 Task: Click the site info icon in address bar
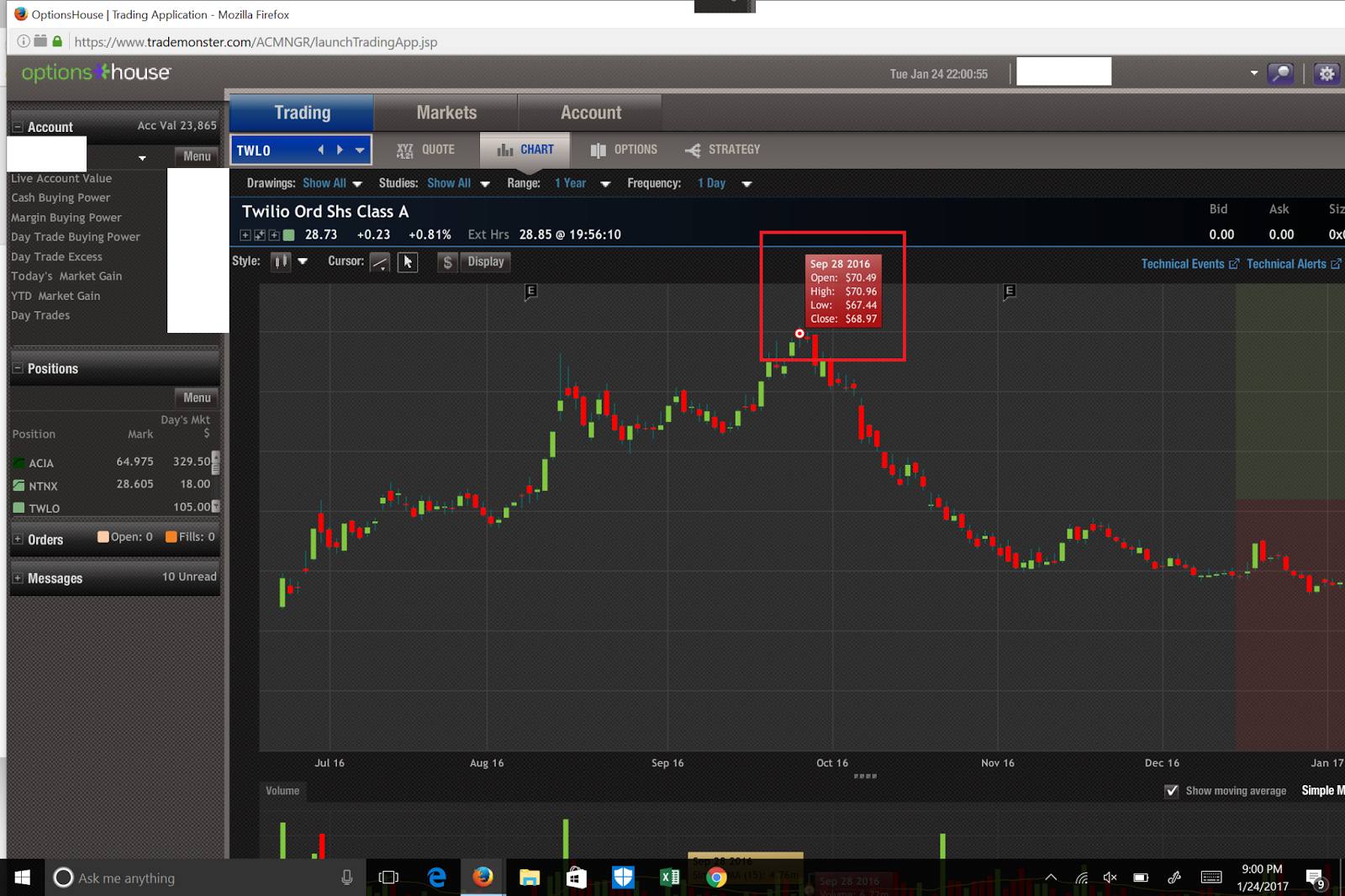point(24,41)
